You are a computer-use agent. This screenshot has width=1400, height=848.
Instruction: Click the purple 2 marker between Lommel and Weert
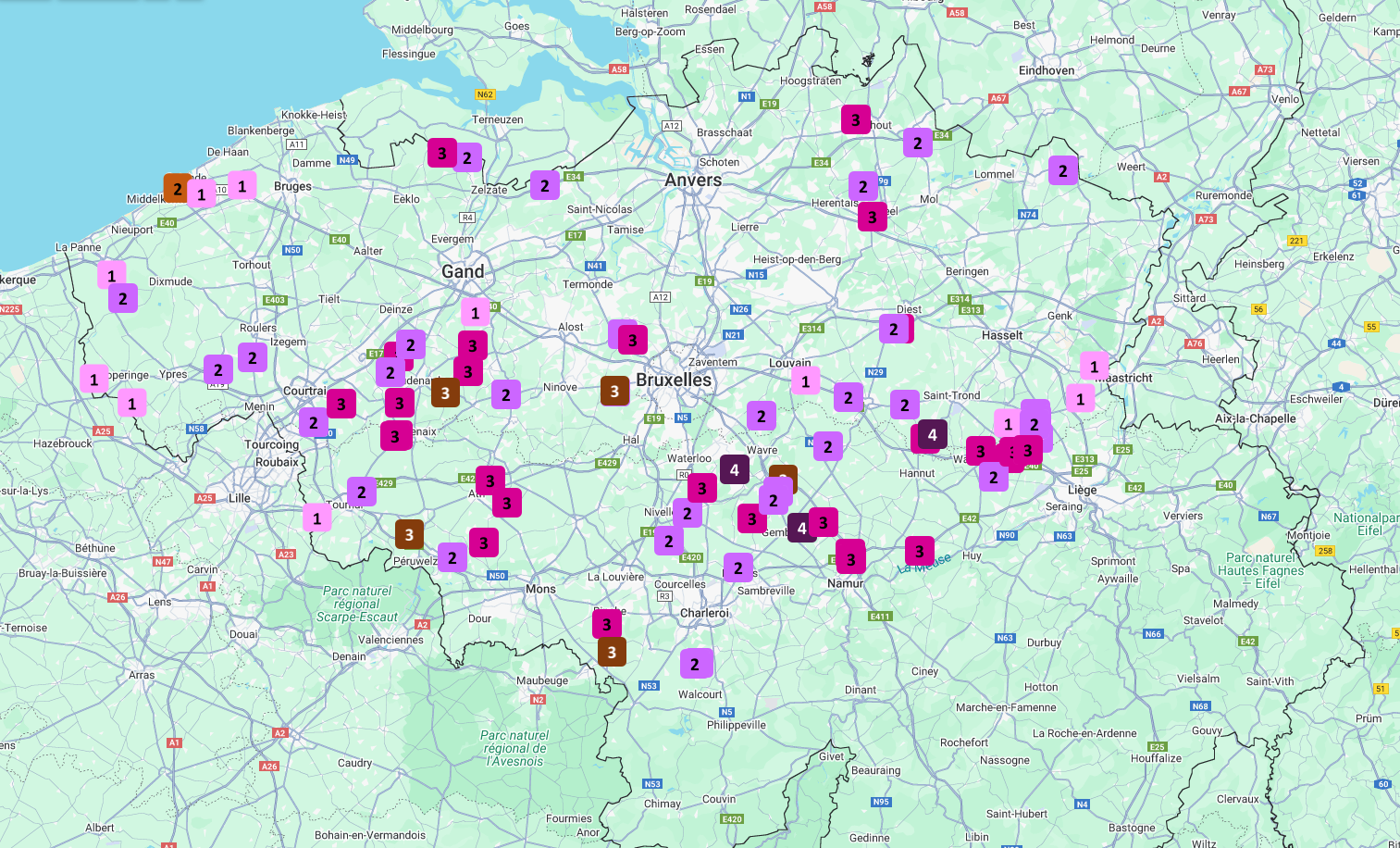[x=1062, y=170]
